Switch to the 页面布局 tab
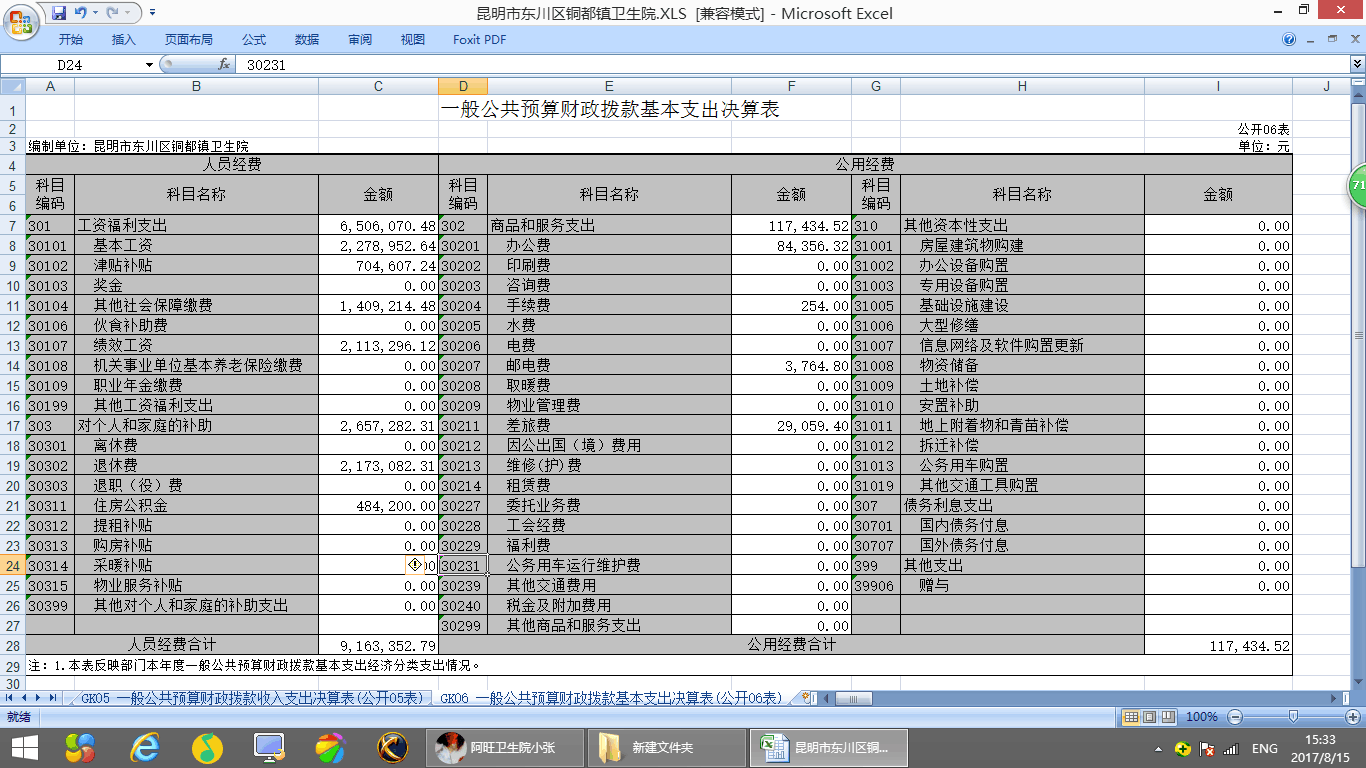This screenshot has height=768, width=1366. point(189,40)
